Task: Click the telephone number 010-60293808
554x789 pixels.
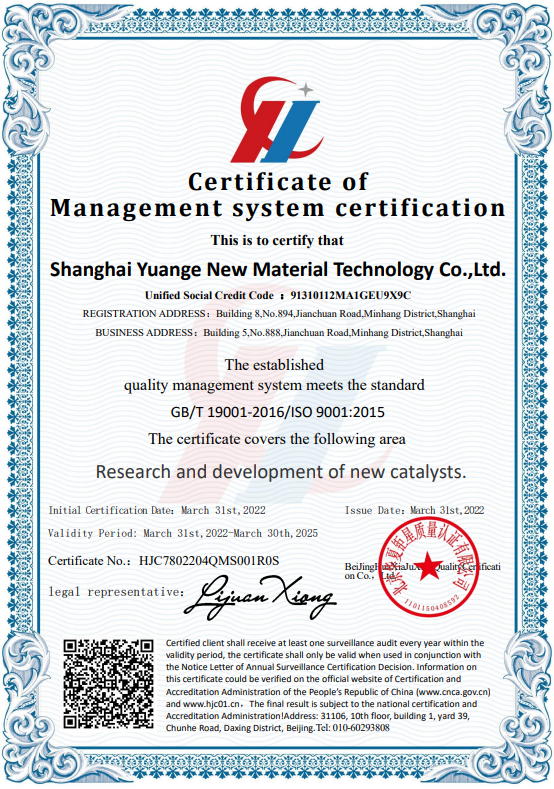Action: click(x=361, y=728)
